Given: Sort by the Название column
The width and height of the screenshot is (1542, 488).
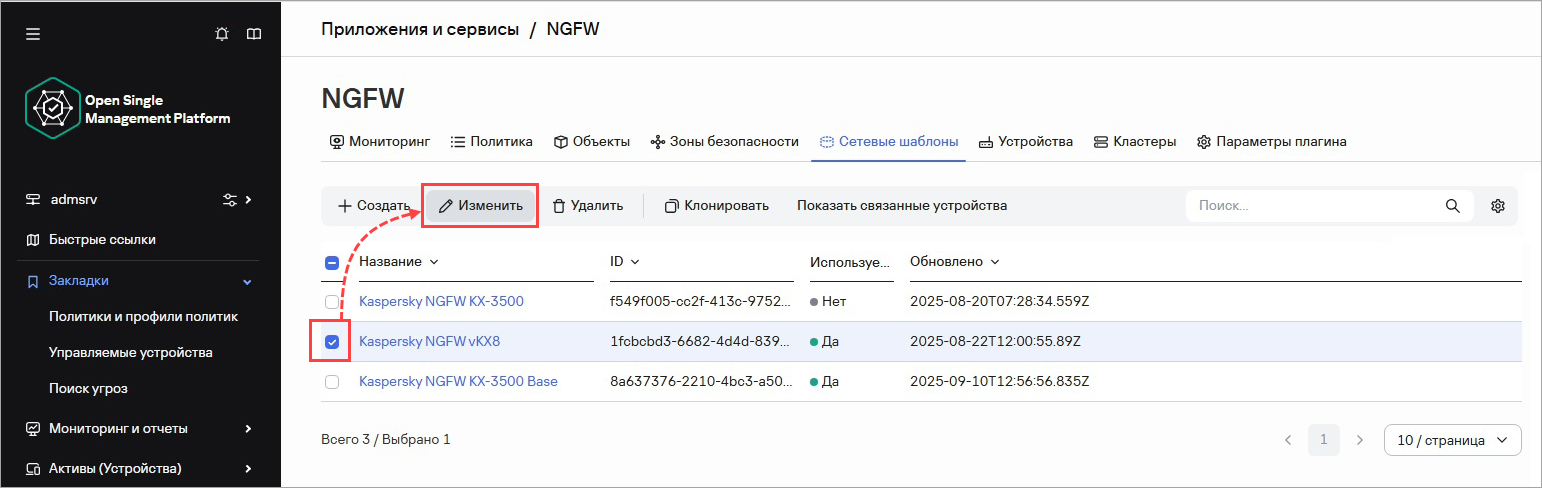Looking at the screenshot, I should [399, 262].
